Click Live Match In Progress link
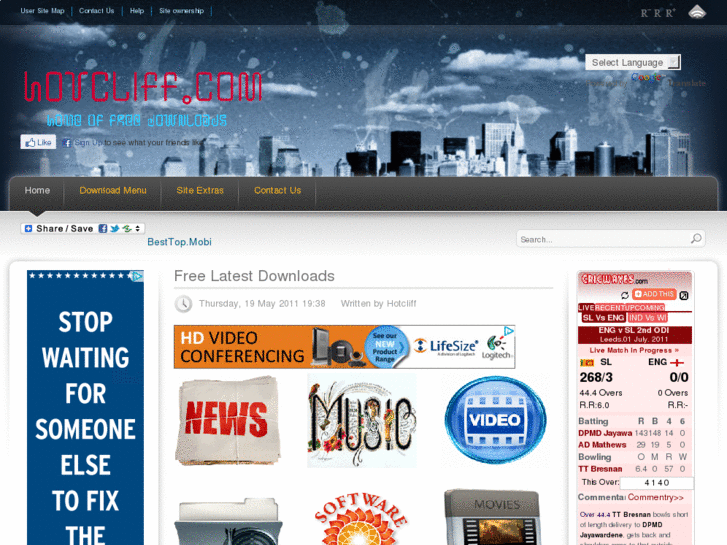Viewport: 727px width, 545px height. (x=634, y=350)
